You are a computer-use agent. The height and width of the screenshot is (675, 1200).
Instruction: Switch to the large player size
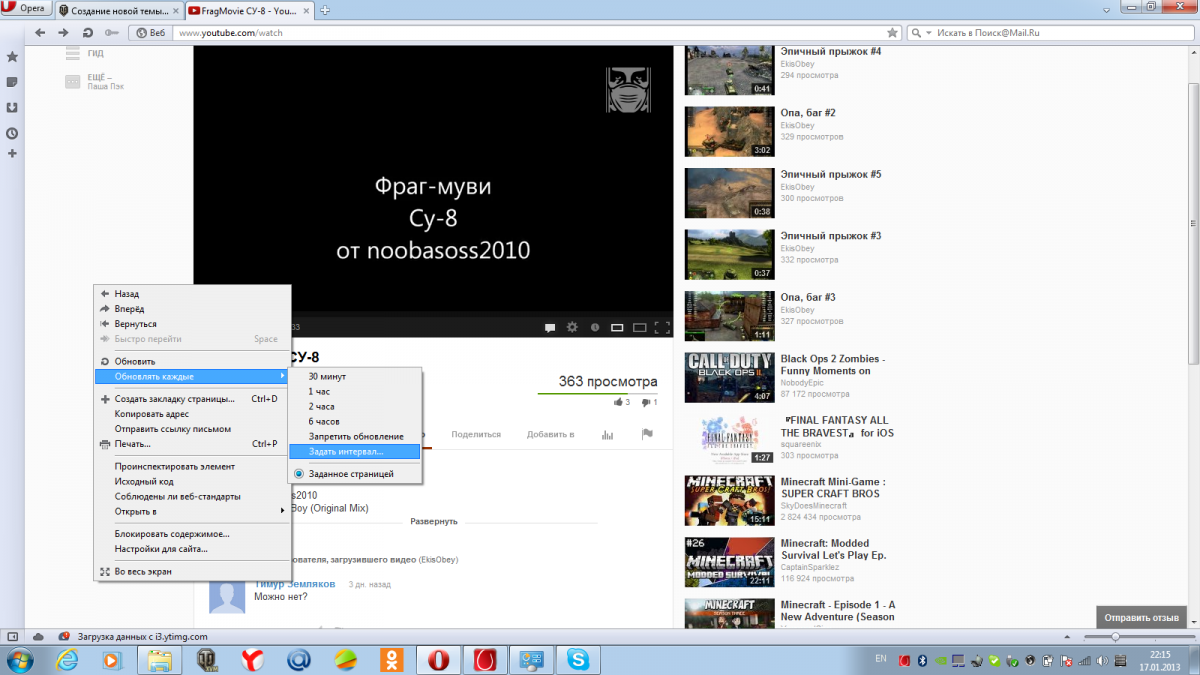click(x=639, y=327)
